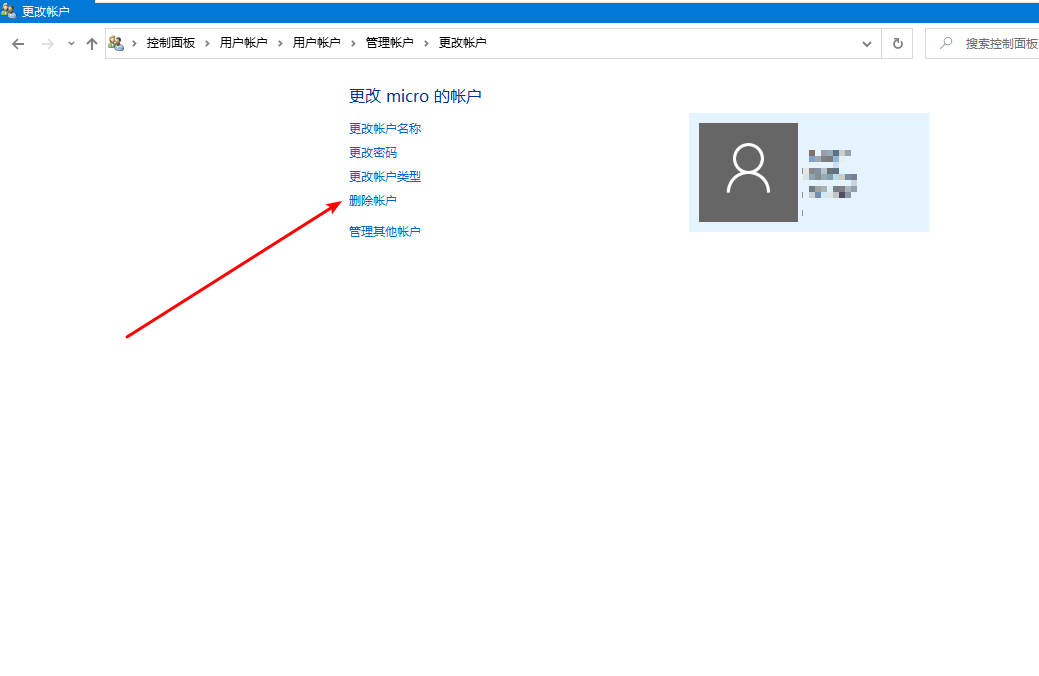Image resolution: width=1039 pixels, height=676 pixels.
Task: Click 管理其他帐户
Action: [385, 231]
